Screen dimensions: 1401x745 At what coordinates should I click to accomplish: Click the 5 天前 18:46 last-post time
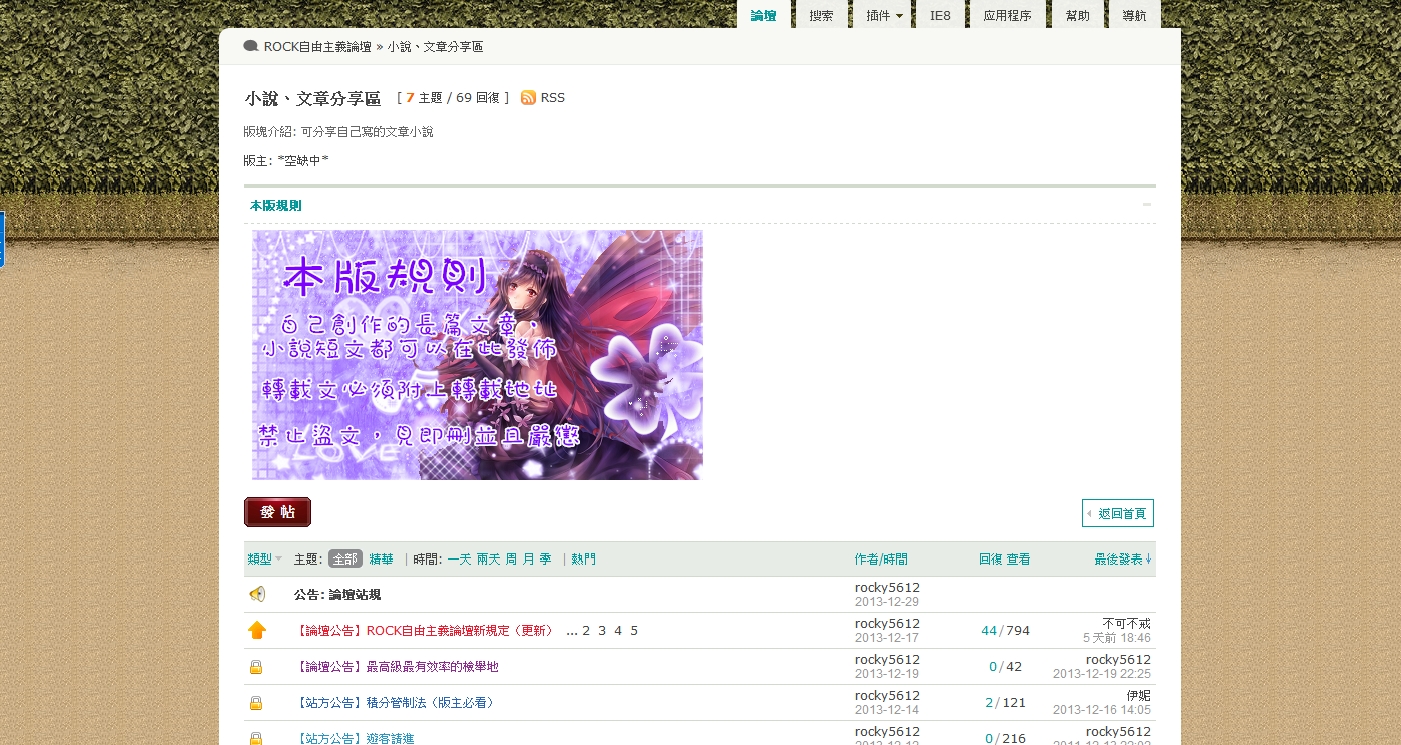pyautogui.click(x=1116, y=638)
